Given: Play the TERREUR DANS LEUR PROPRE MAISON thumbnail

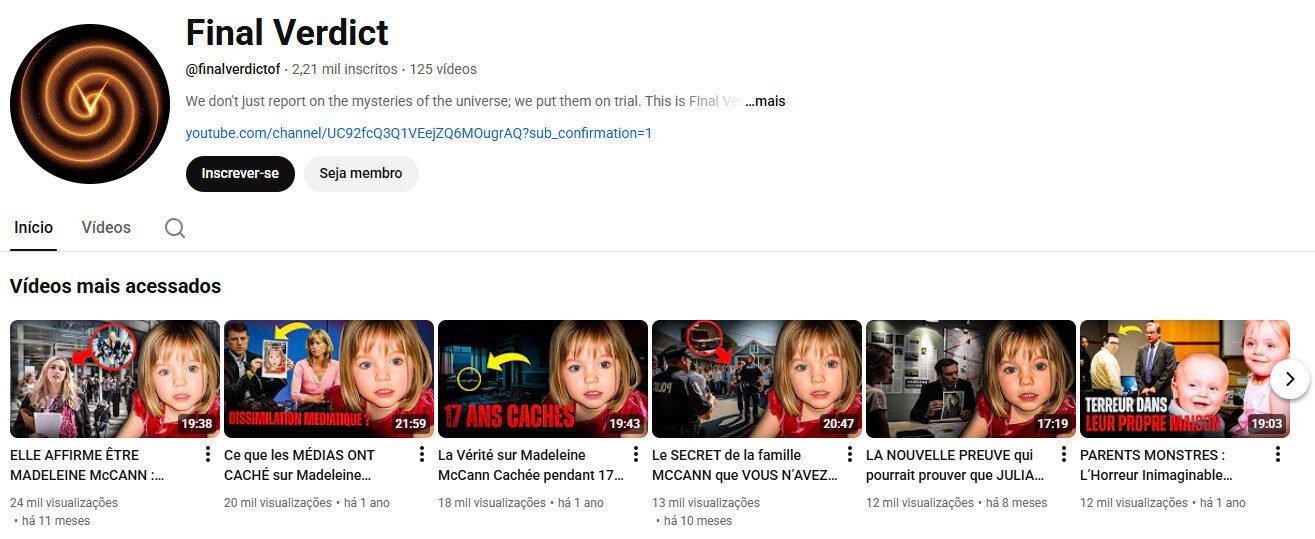Looking at the screenshot, I should (1185, 379).
